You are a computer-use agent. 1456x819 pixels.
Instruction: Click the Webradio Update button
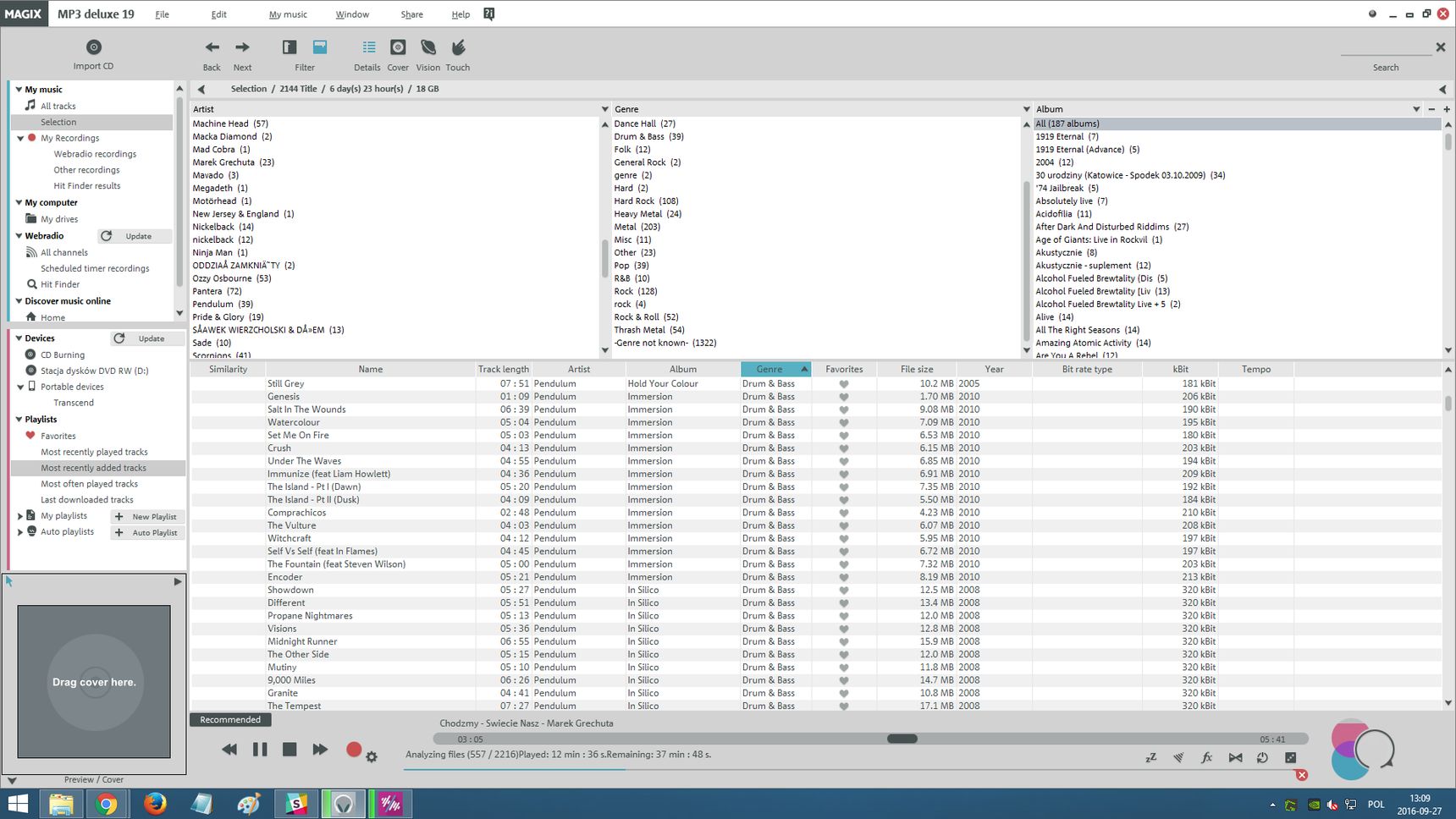[134, 236]
